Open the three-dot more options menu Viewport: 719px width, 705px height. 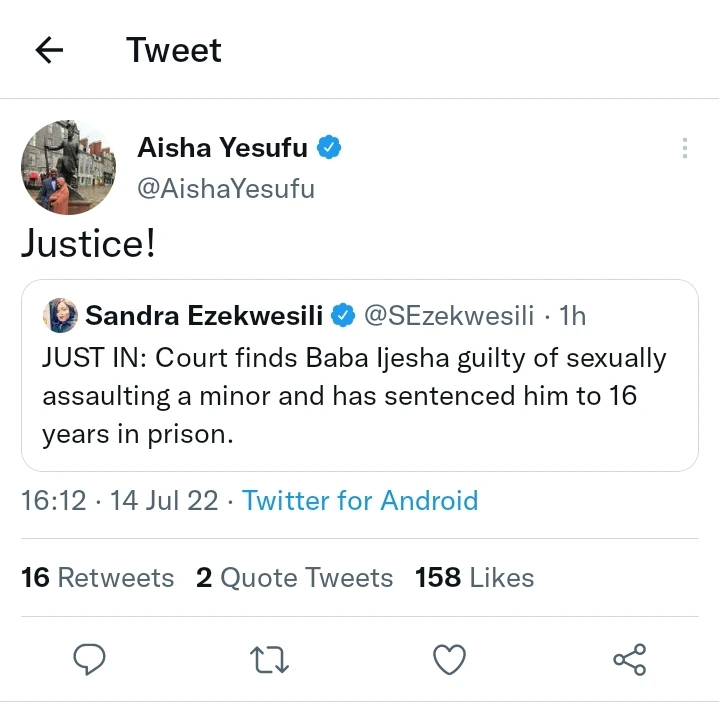coord(684,149)
